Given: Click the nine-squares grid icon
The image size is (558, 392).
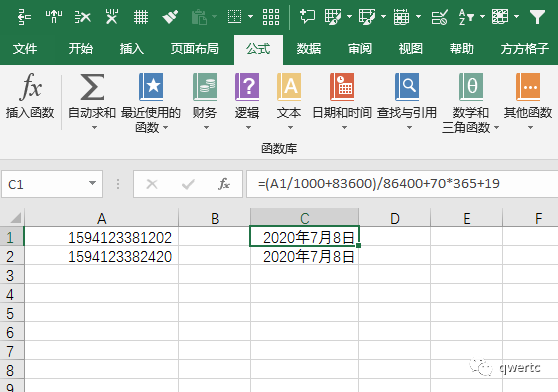Looking at the screenshot, I should coord(270,17).
